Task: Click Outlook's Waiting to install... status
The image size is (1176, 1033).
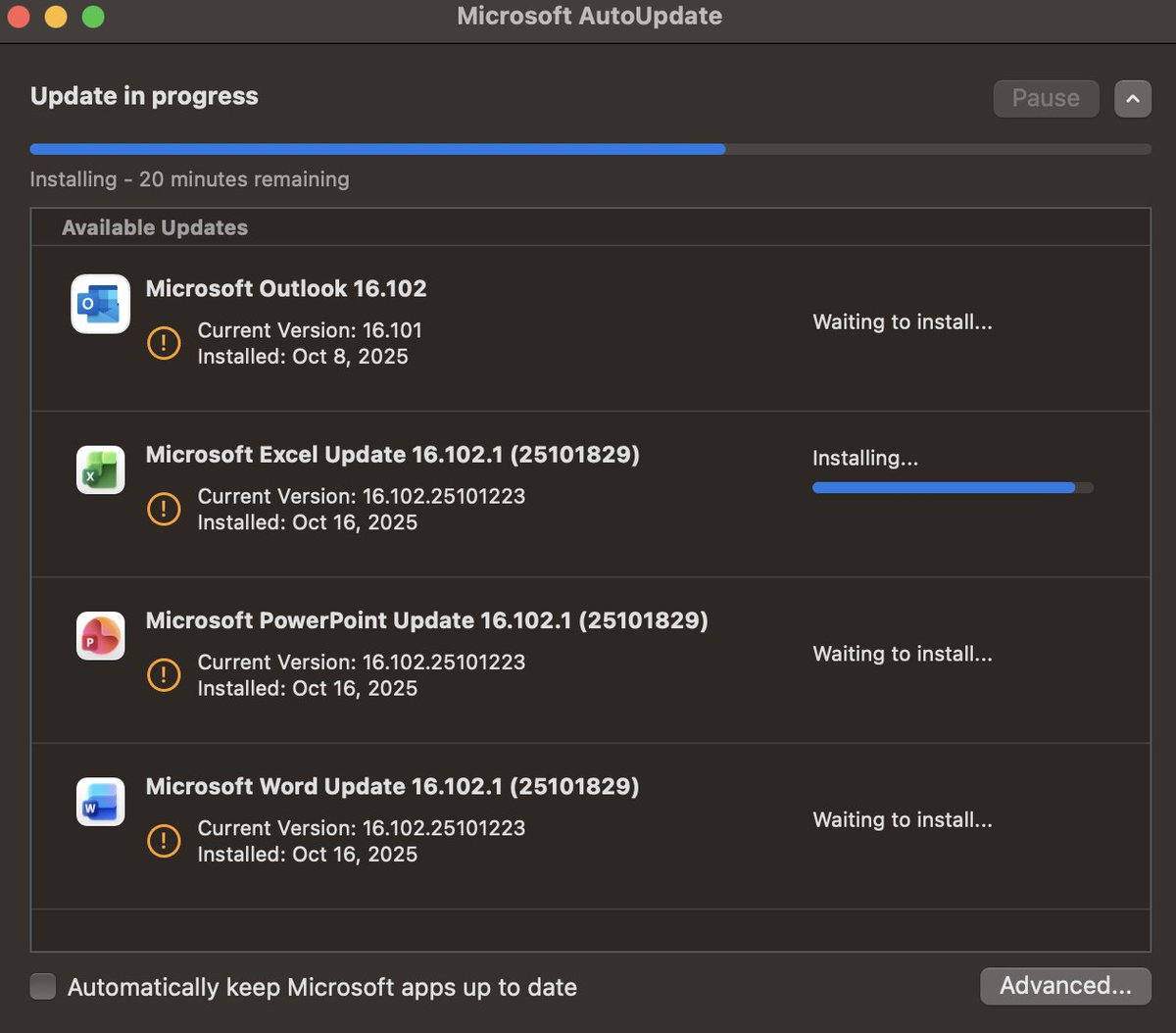Action: [903, 322]
